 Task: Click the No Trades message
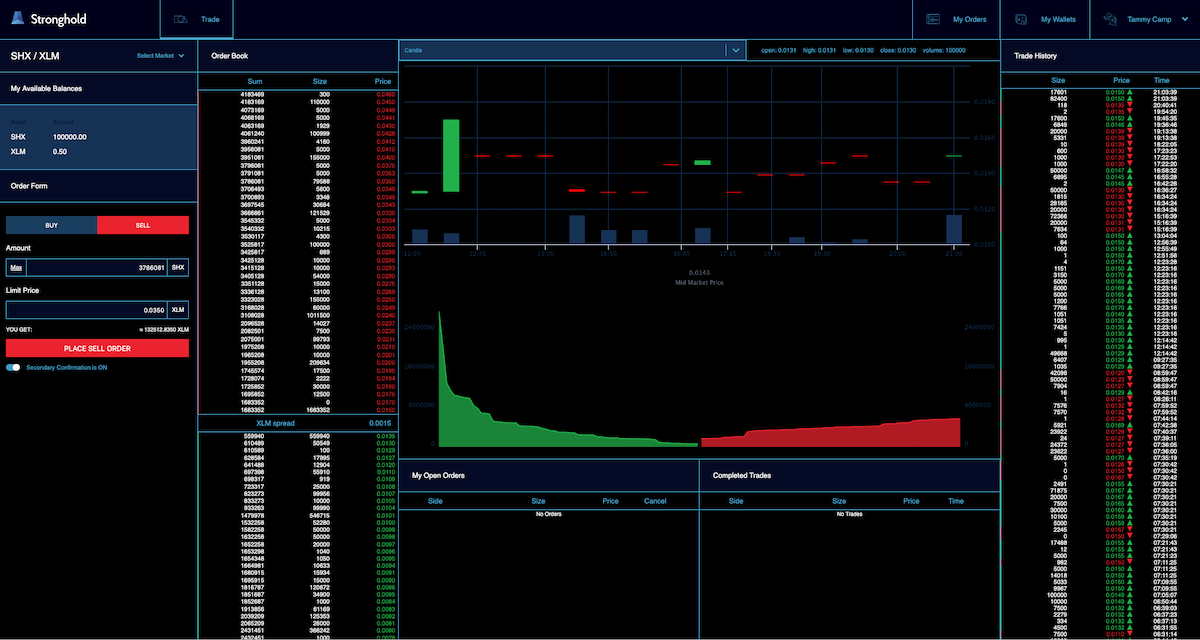[x=849, y=514]
